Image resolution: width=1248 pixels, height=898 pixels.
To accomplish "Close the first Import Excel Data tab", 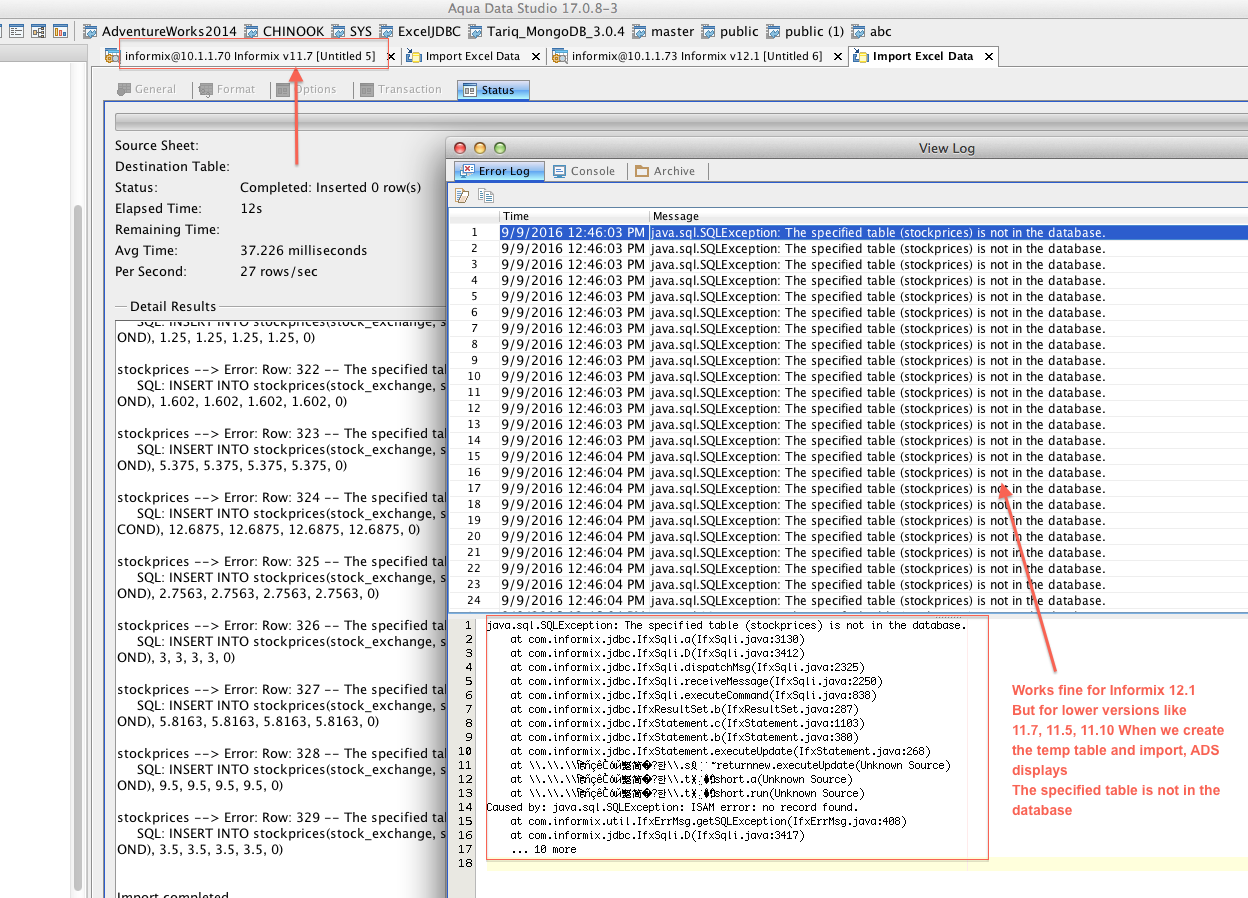I will pyautogui.click(x=537, y=57).
